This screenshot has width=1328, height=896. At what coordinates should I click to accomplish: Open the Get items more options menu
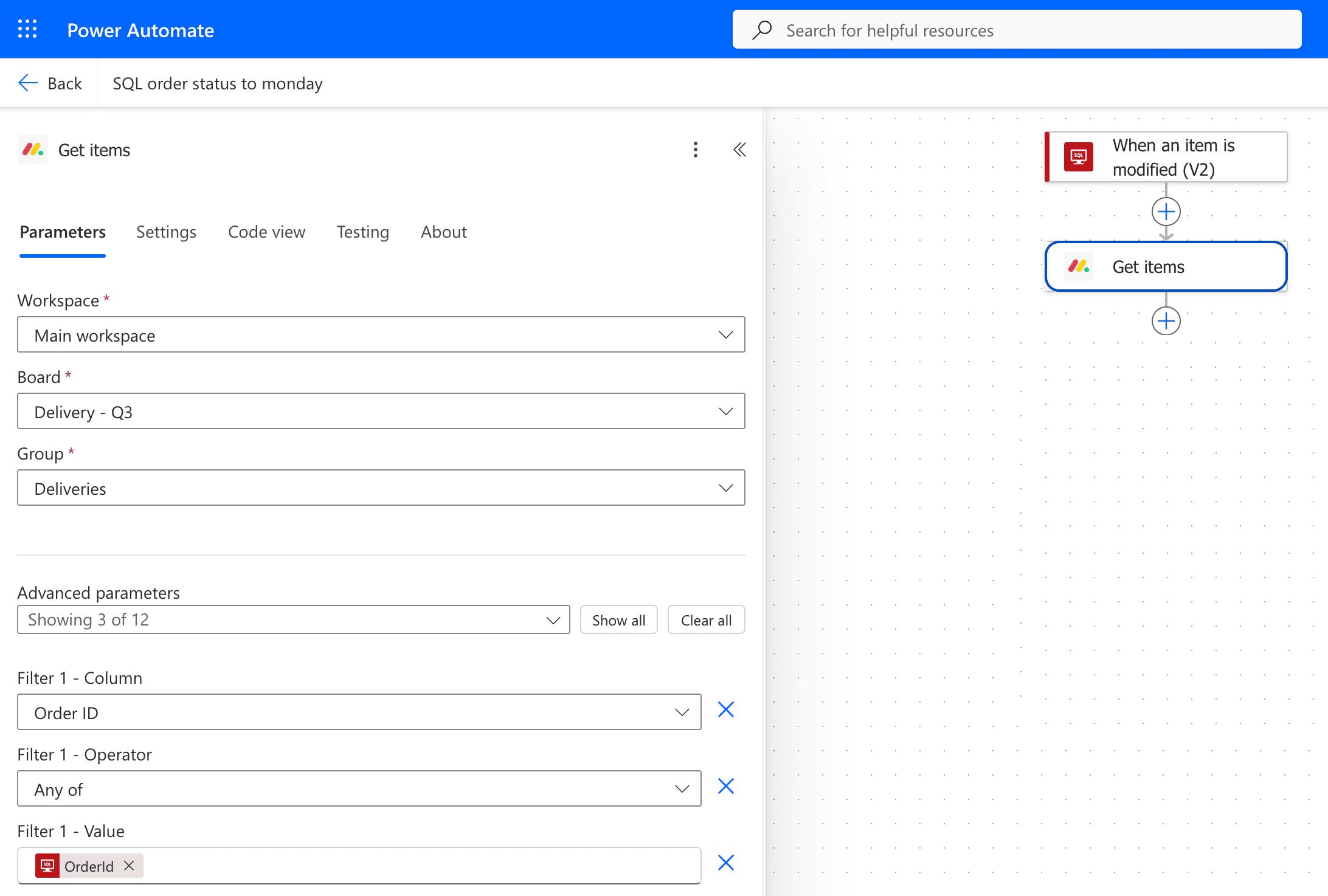(x=696, y=150)
